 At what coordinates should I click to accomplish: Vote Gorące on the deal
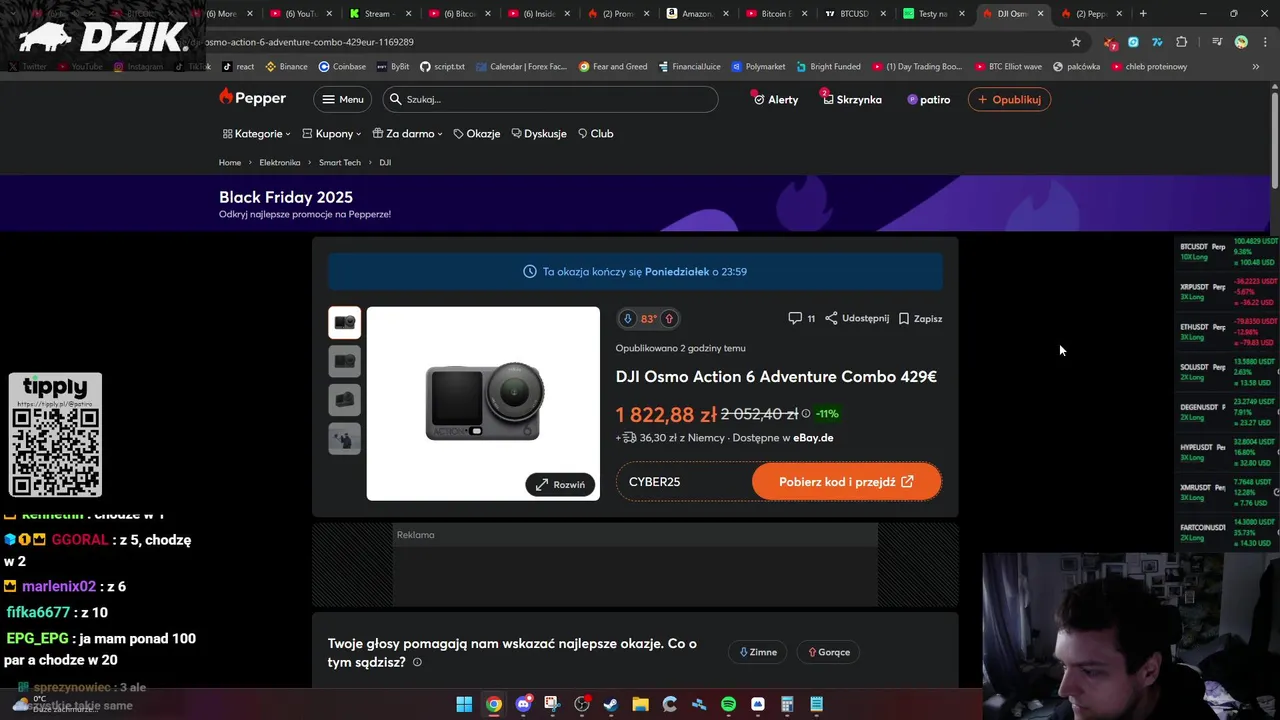click(x=829, y=652)
